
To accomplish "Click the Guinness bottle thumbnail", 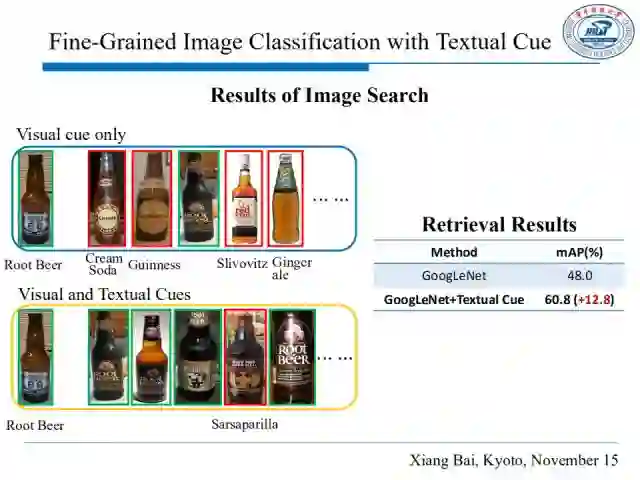I will point(151,198).
